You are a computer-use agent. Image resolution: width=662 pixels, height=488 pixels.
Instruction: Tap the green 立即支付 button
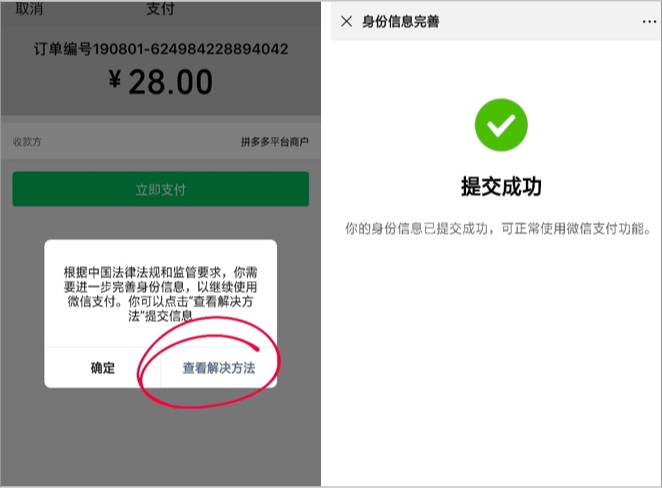coord(160,189)
